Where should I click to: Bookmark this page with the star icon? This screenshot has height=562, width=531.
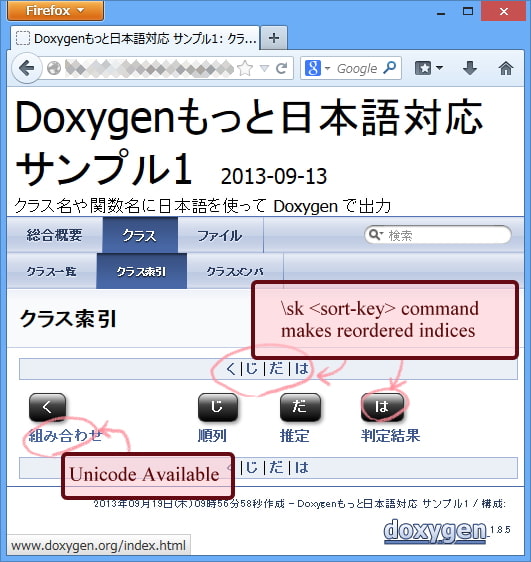tap(245, 68)
